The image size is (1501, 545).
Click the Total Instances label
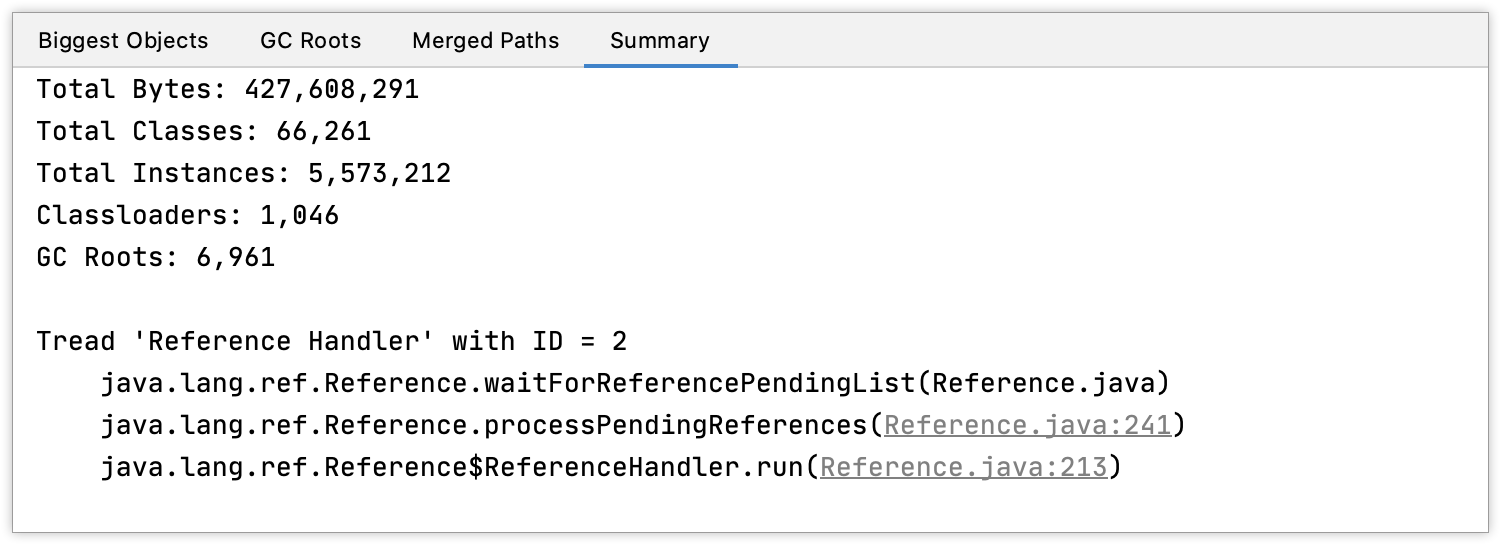point(156,174)
